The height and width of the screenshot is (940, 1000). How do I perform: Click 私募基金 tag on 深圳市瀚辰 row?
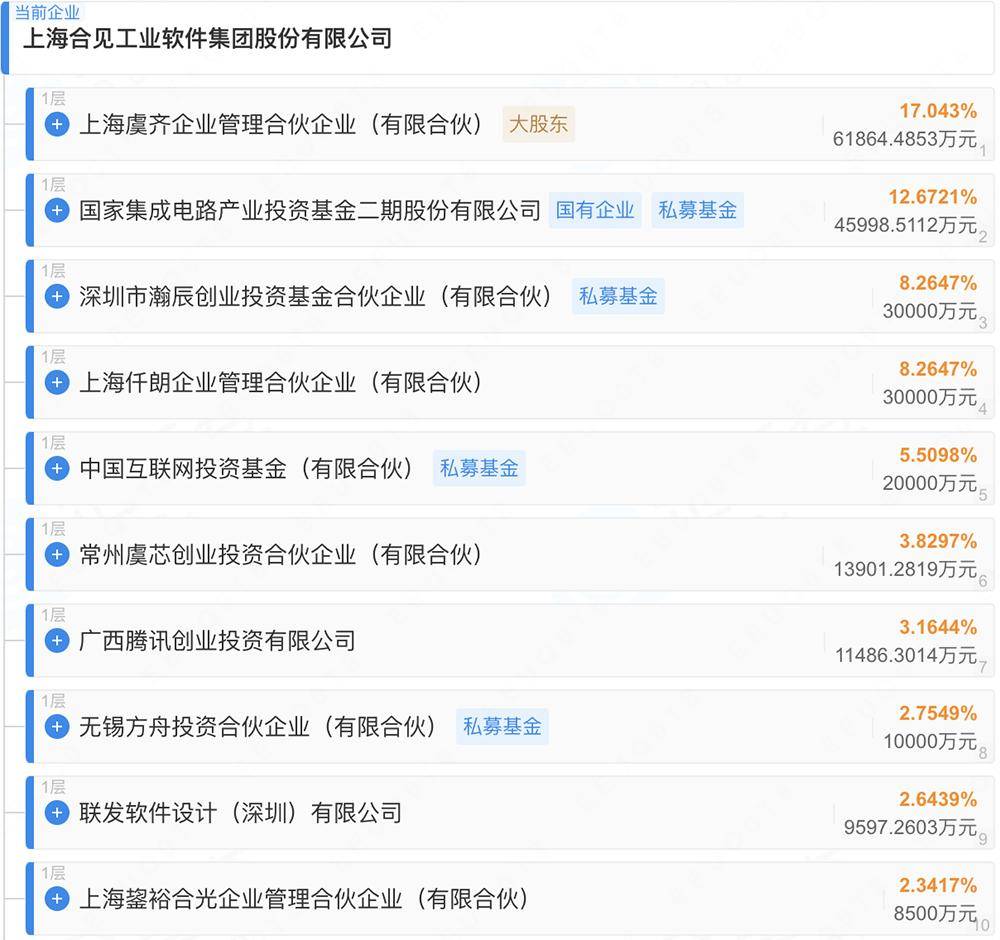(618, 297)
